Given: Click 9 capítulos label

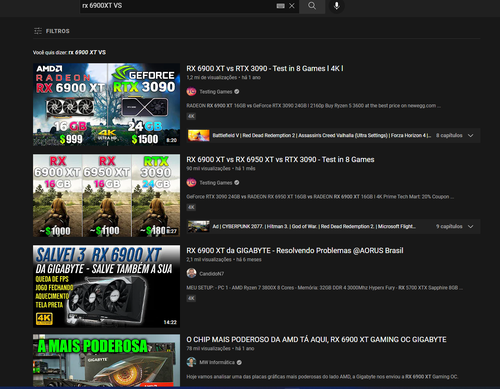Looking at the screenshot, I should [449, 227].
